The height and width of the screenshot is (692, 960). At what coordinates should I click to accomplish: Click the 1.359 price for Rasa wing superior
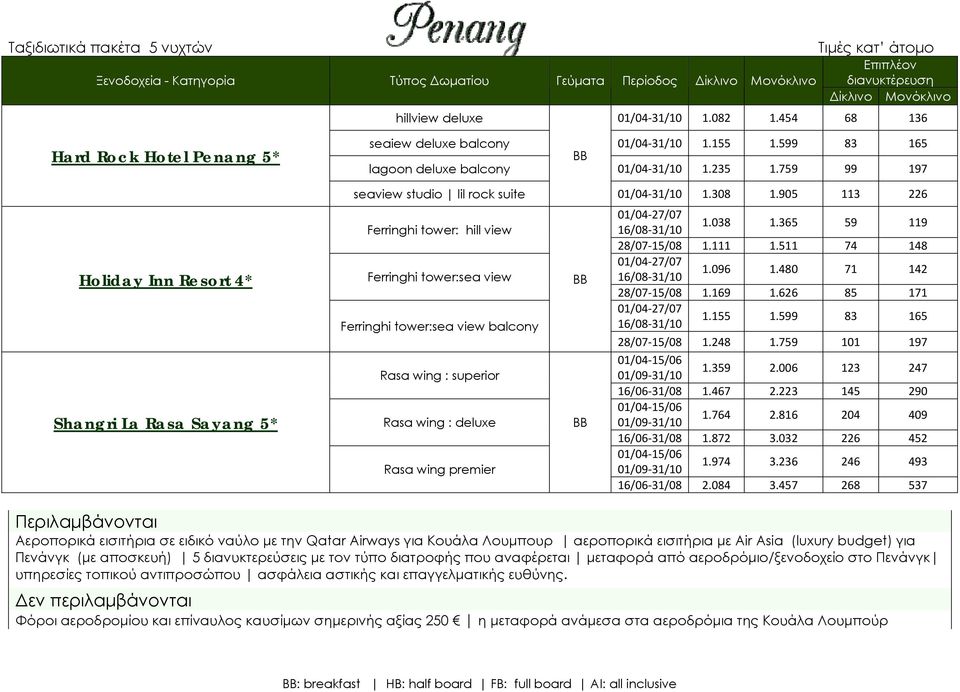click(x=716, y=368)
